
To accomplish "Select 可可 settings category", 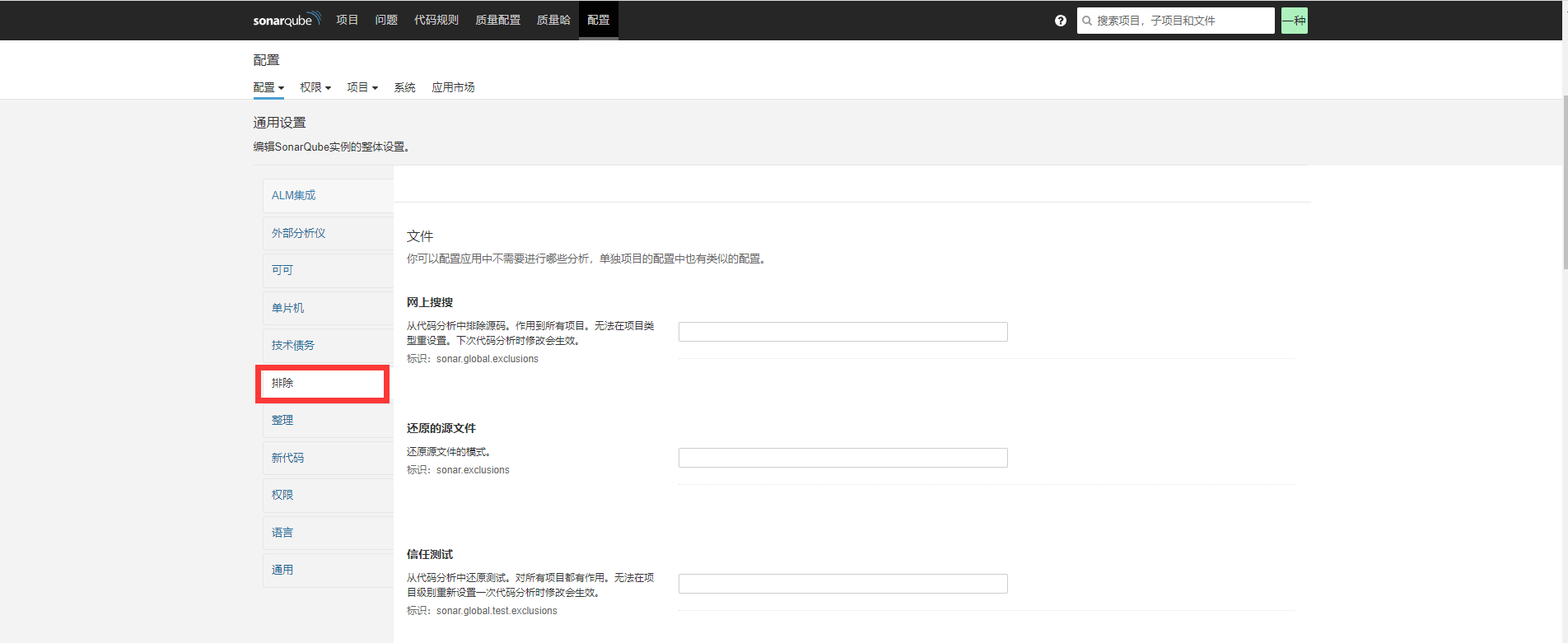I will coord(328,270).
